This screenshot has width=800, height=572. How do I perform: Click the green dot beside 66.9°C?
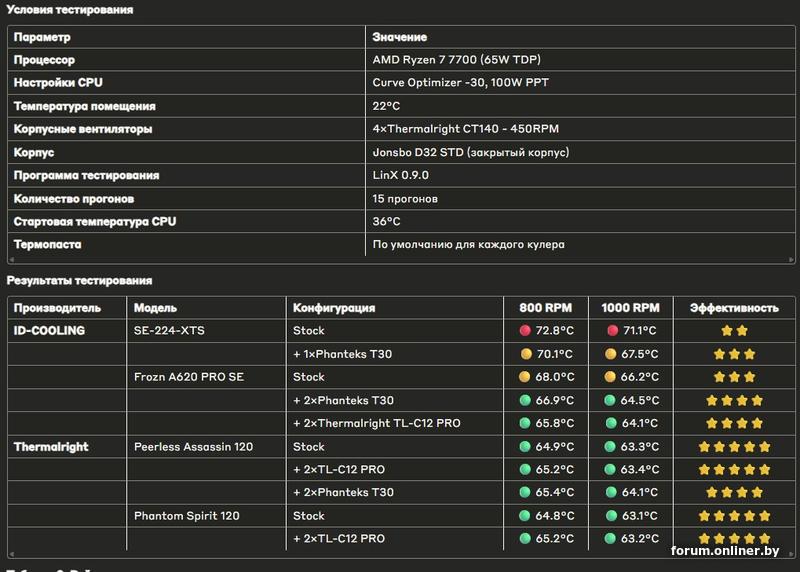point(525,400)
